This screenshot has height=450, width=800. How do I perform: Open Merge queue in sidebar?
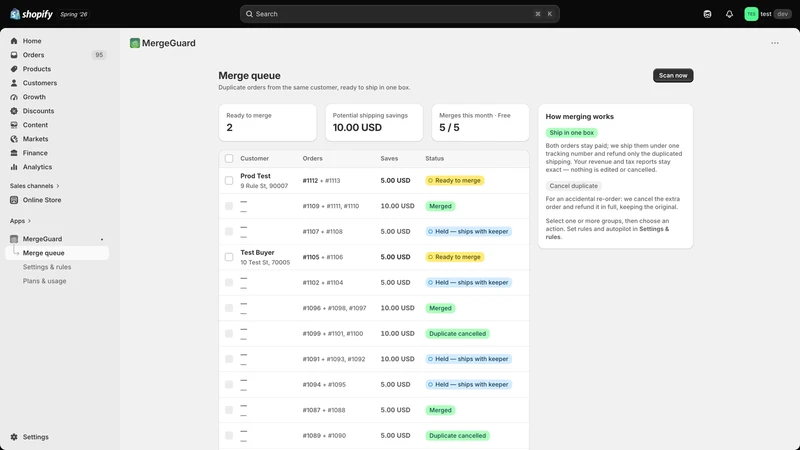[57, 253]
